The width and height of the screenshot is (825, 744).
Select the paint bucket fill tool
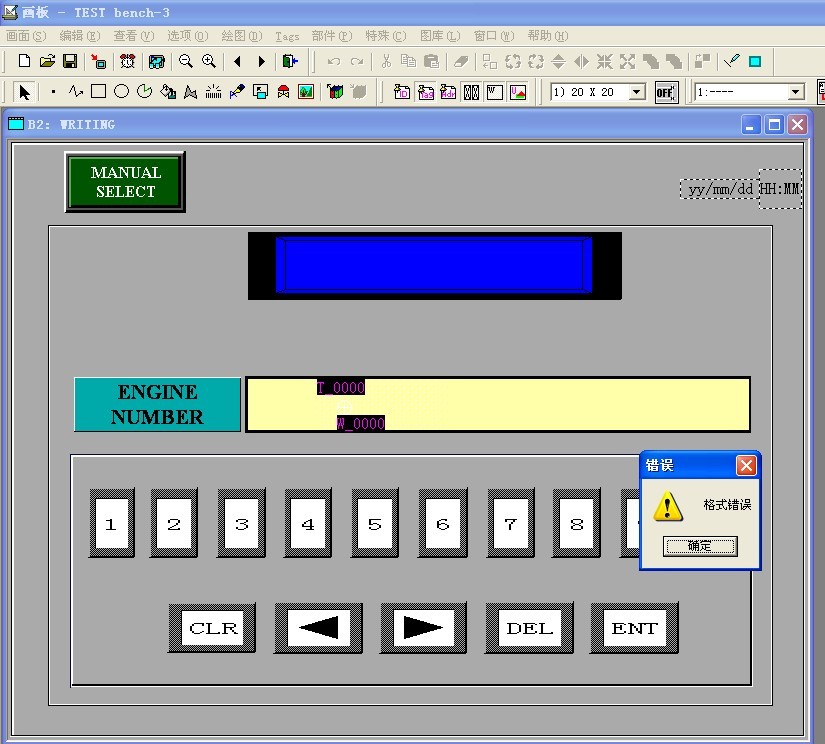[167, 92]
